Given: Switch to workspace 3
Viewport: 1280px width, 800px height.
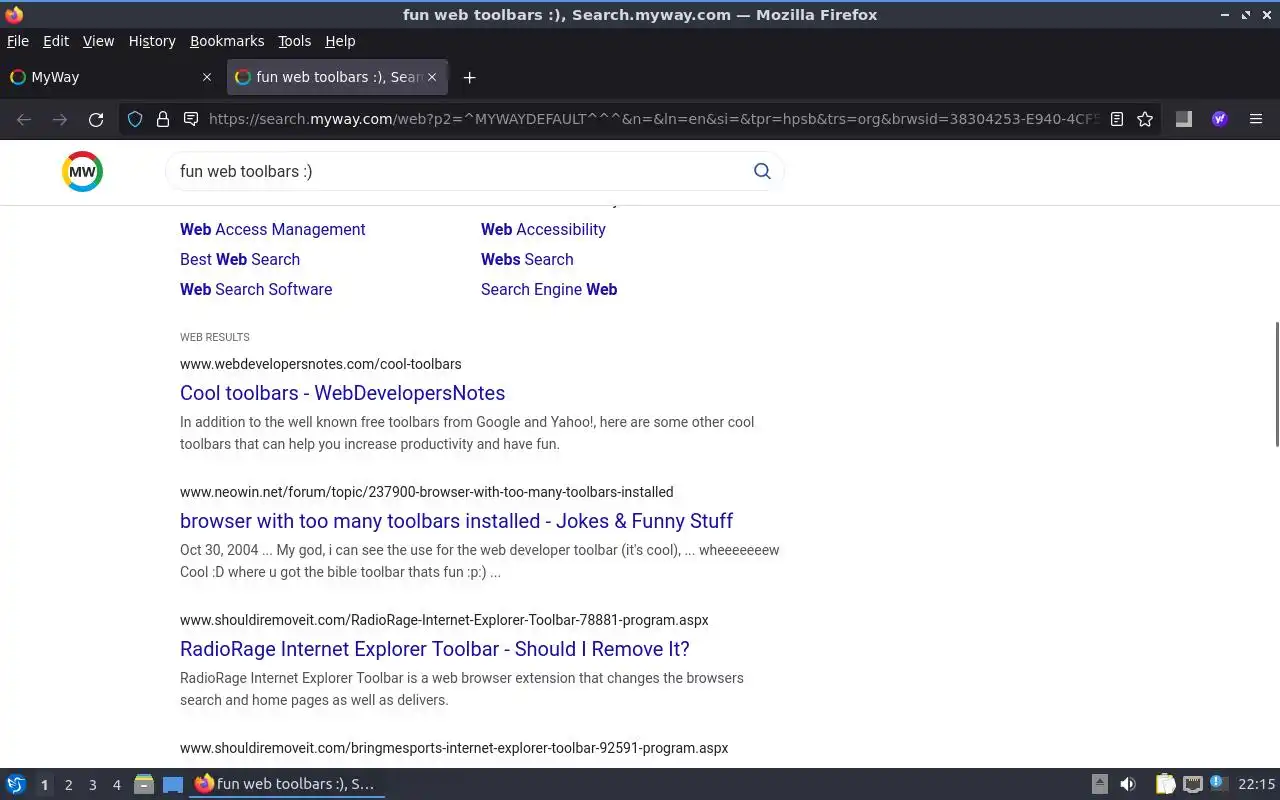Looking at the screenshot, I should click(x=92, y=785).
